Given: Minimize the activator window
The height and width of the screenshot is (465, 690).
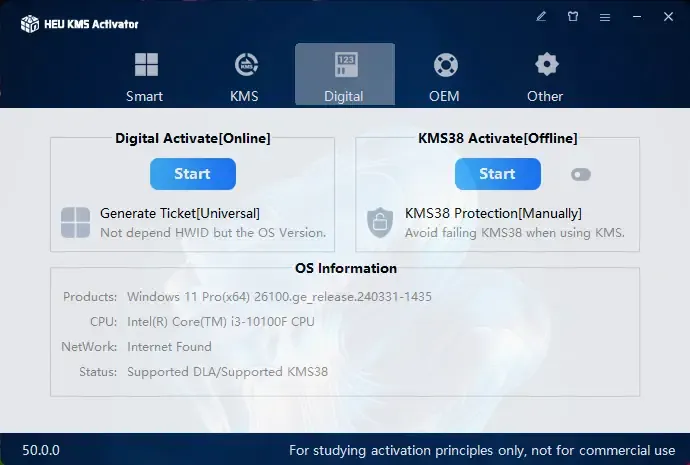Looking at the screenshot, I should point(637,17).
